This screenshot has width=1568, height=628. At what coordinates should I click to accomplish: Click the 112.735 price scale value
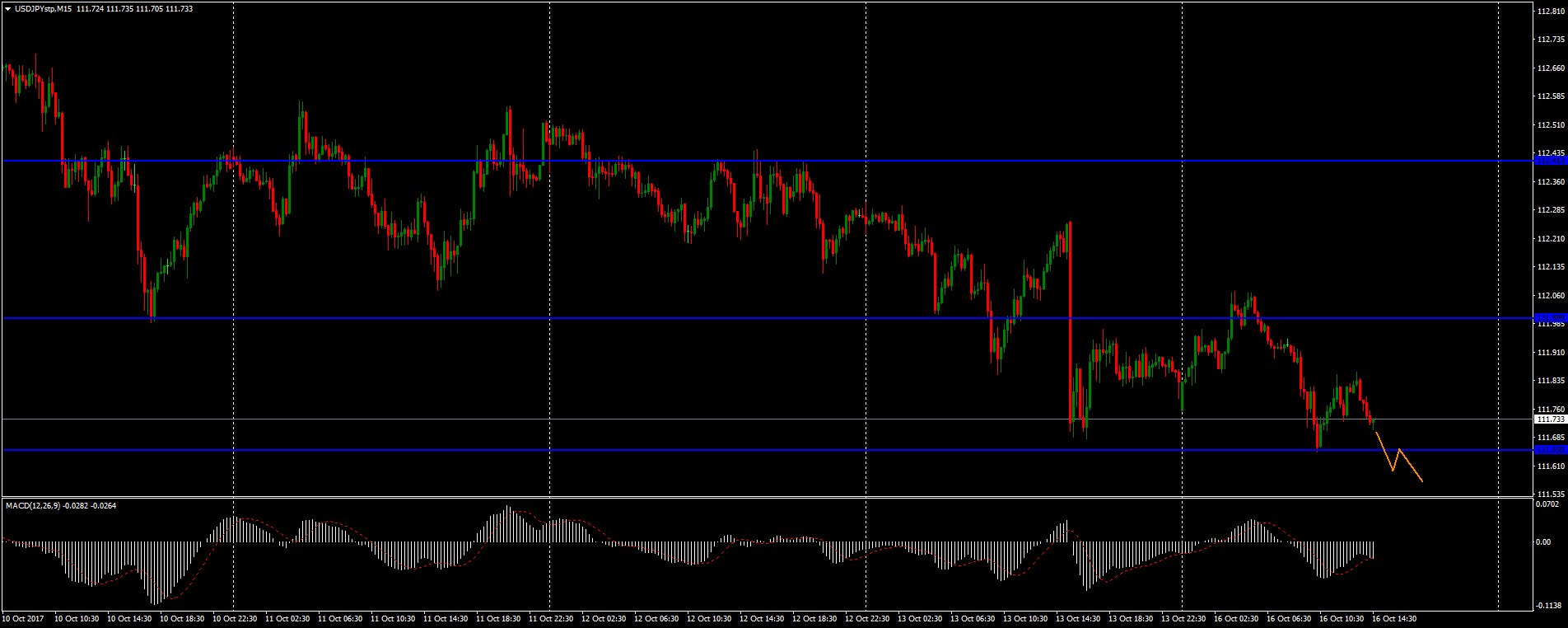coord(1550,40)
